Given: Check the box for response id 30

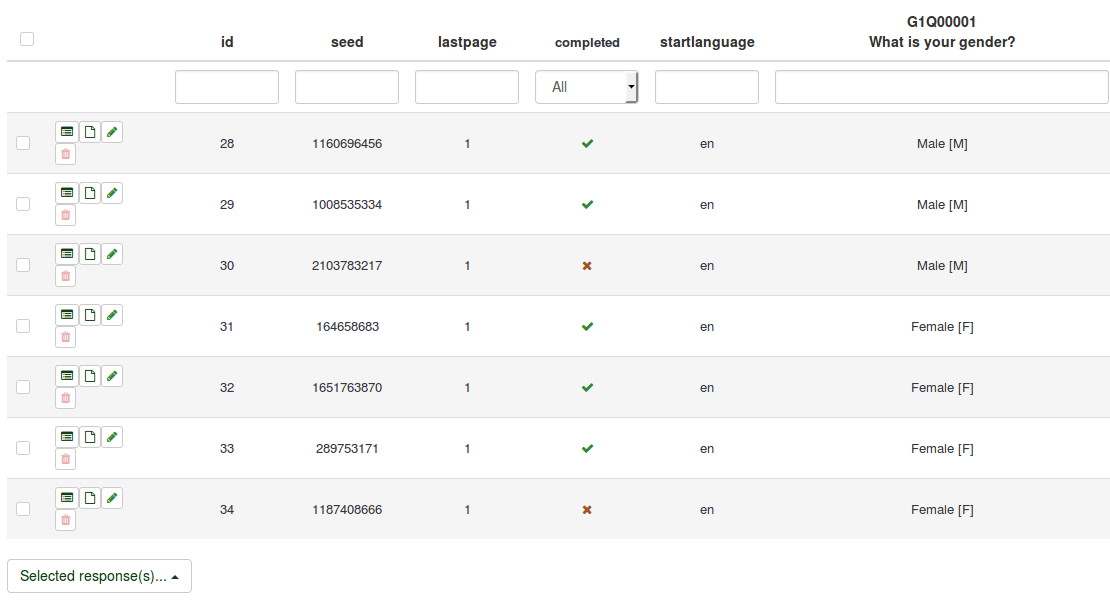Looking at the screenshot, I should [23, 265].
